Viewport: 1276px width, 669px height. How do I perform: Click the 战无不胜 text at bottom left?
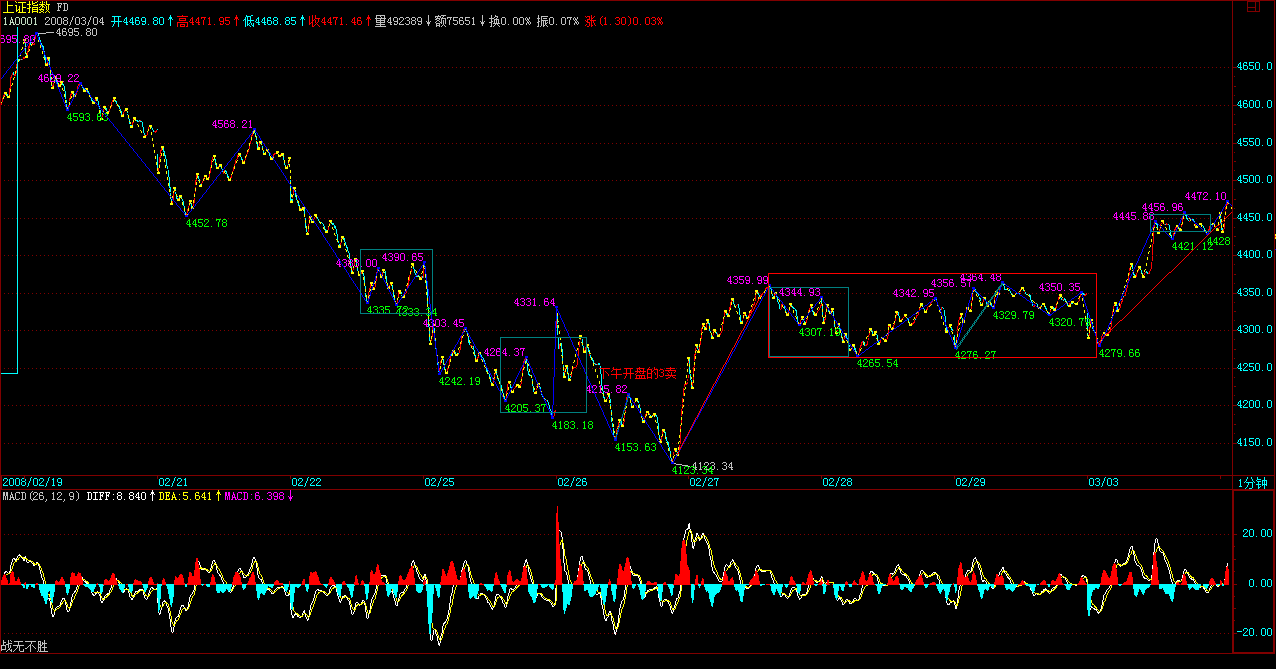24,647
